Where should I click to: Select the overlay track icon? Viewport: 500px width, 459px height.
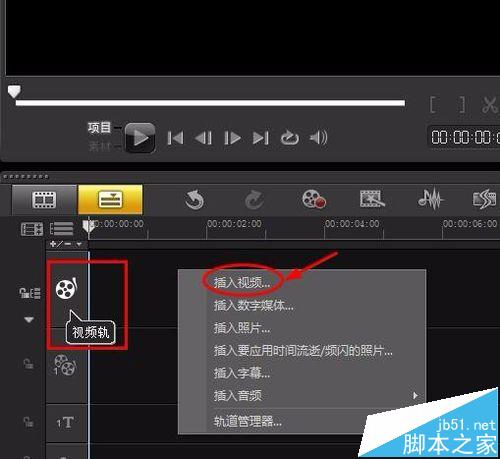pos(65,365)
